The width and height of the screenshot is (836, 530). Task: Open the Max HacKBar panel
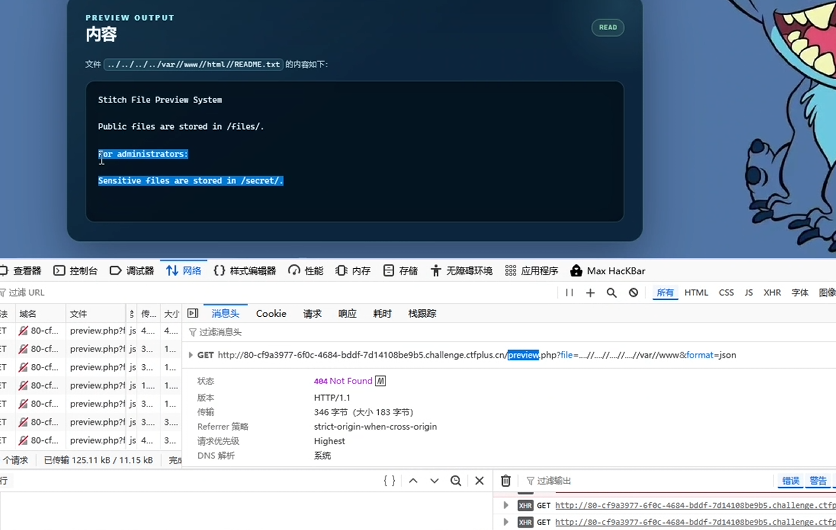607,271
